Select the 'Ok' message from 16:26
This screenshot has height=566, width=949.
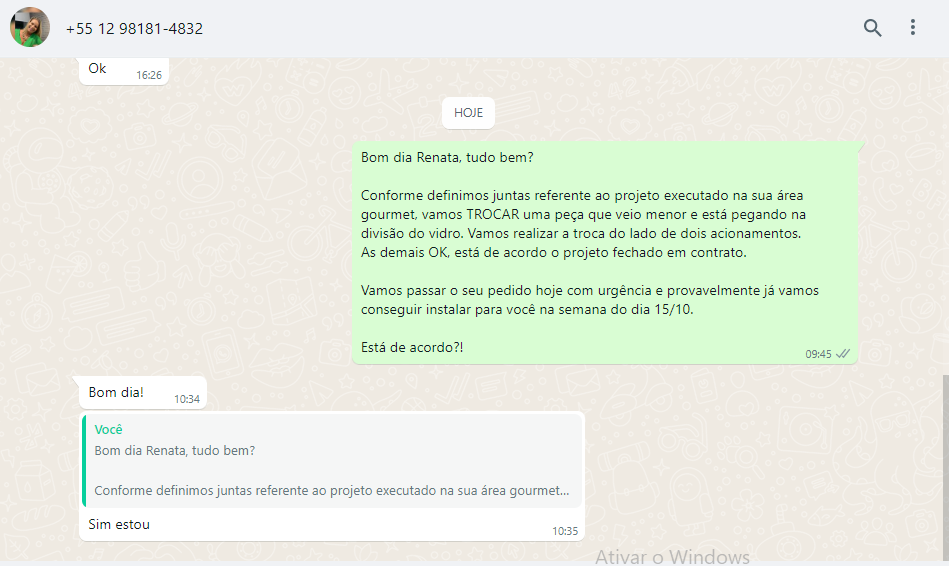(x=124, y=71)
